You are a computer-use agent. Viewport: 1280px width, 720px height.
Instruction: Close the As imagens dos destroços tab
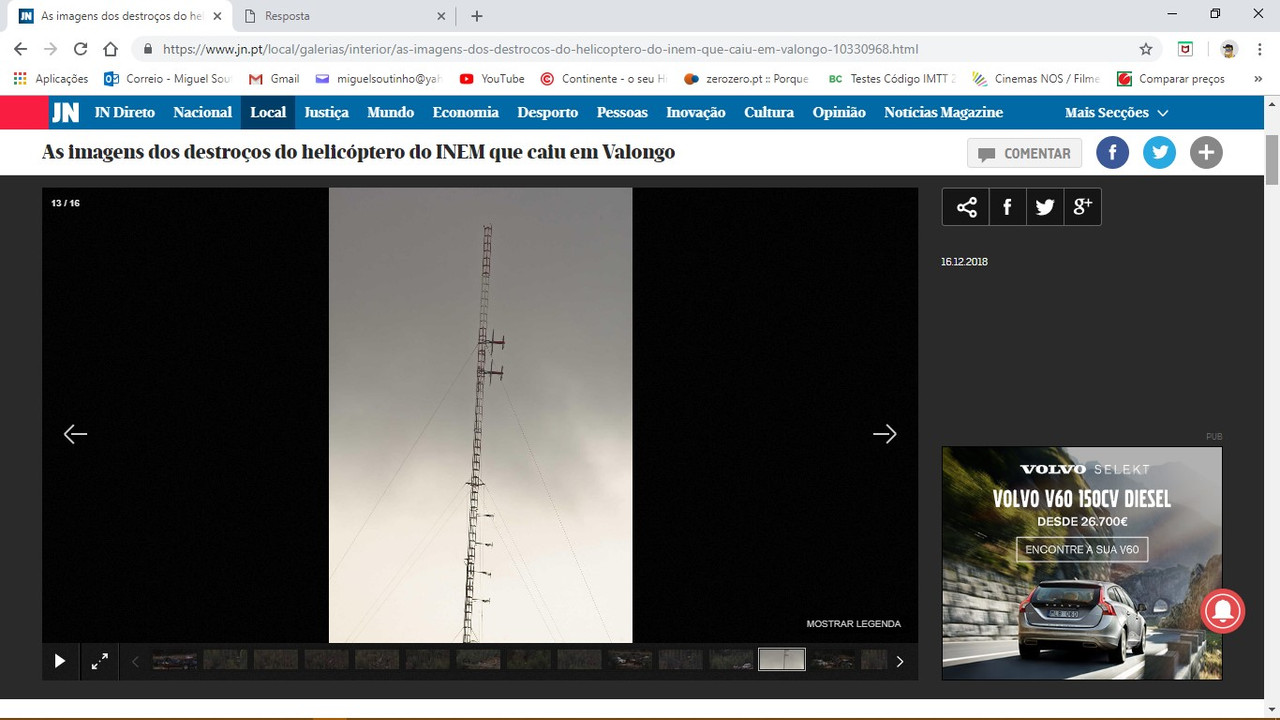[217, 16]
